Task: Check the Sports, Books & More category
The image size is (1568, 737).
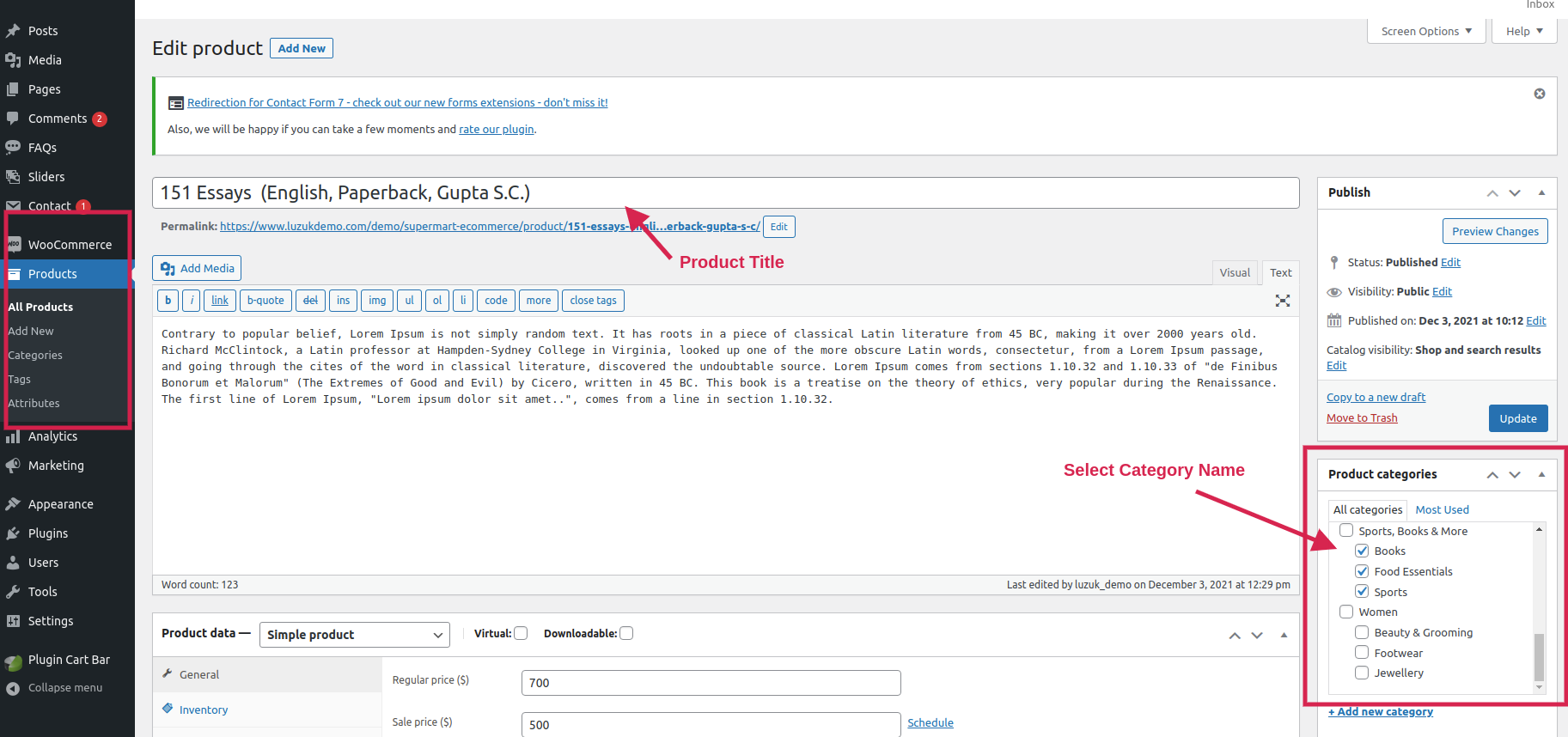Action: [x=1346, y=531]
